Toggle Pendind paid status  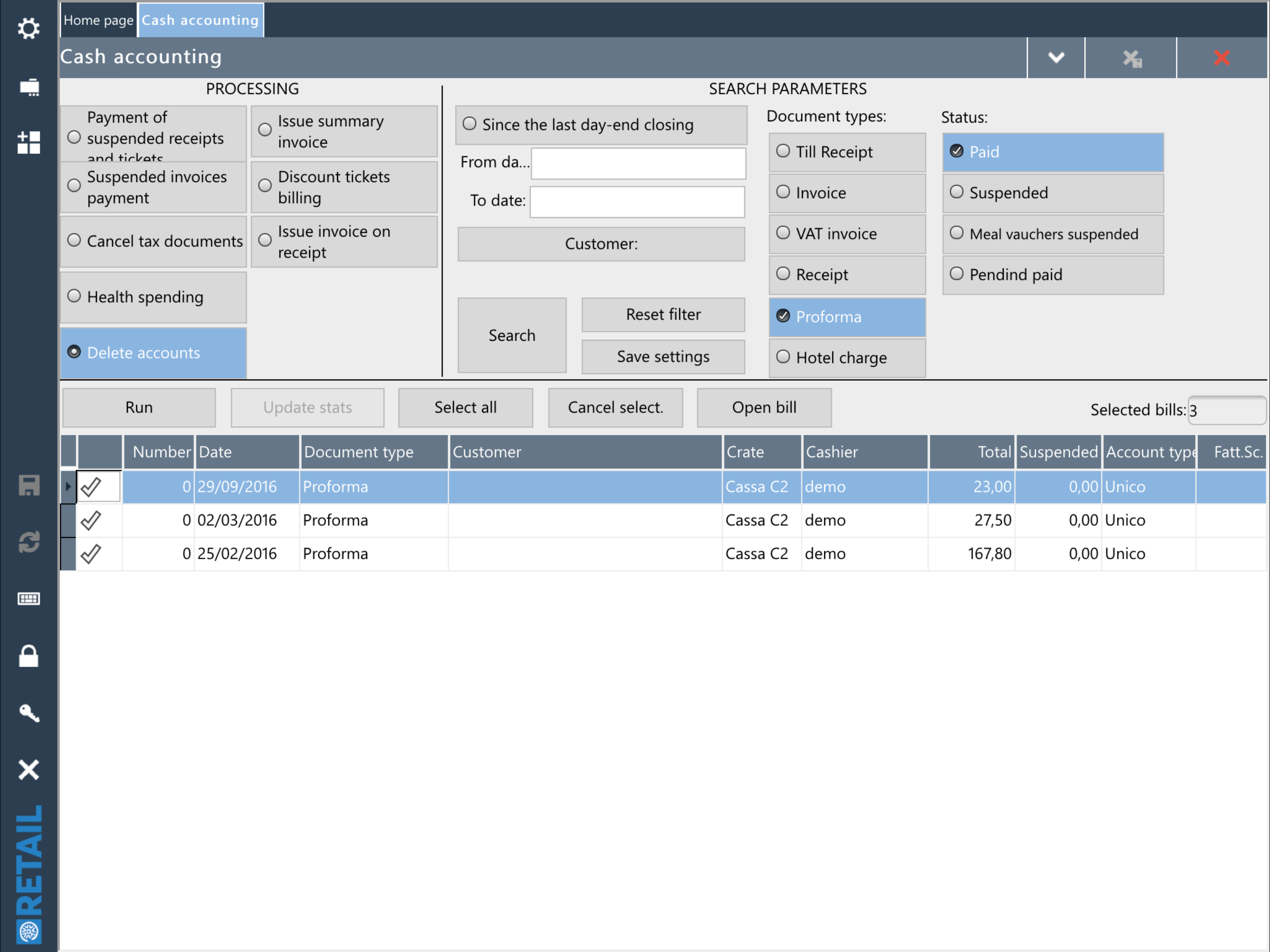click(1052, 274)
